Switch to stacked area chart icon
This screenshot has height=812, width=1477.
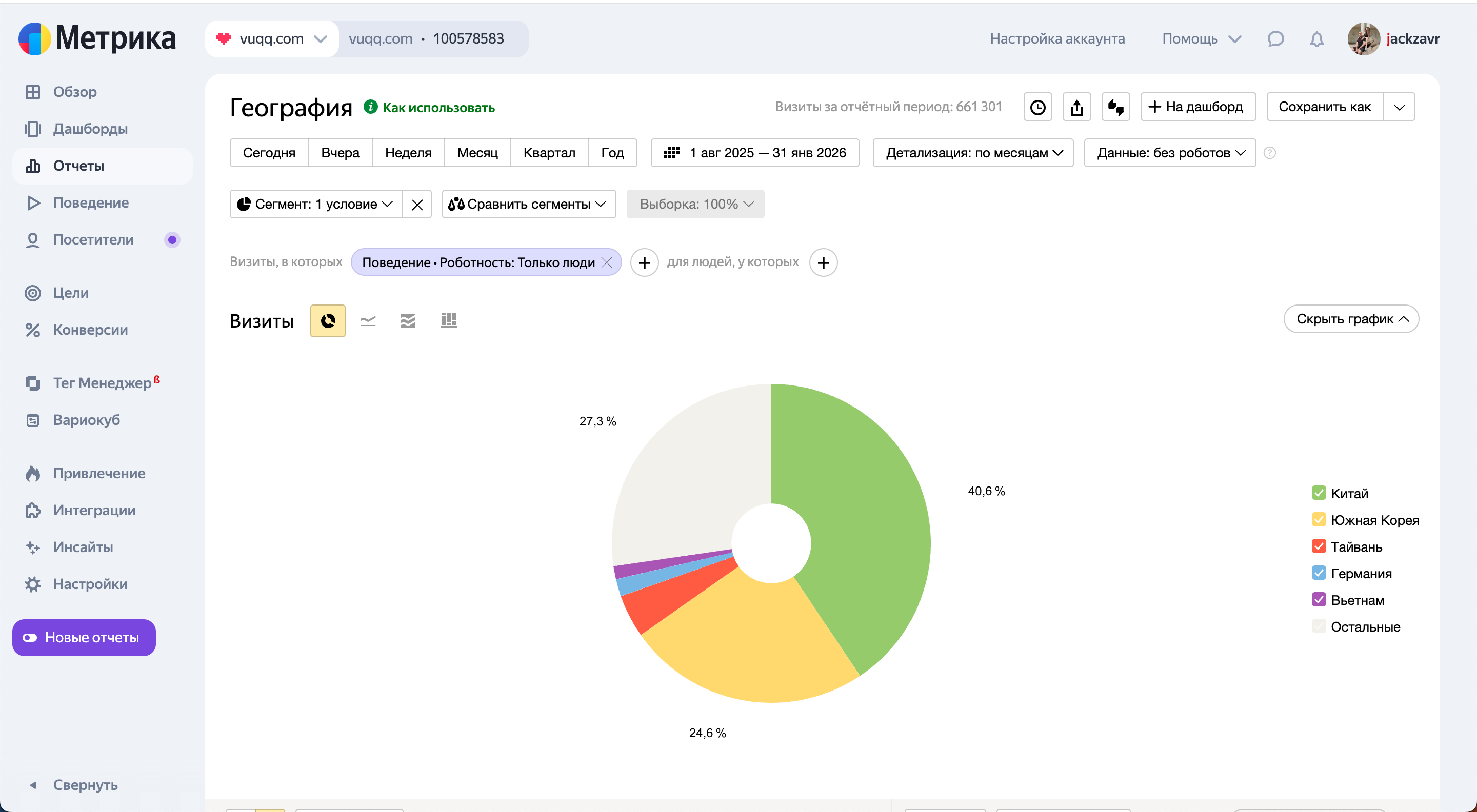[x=408, y=320]
